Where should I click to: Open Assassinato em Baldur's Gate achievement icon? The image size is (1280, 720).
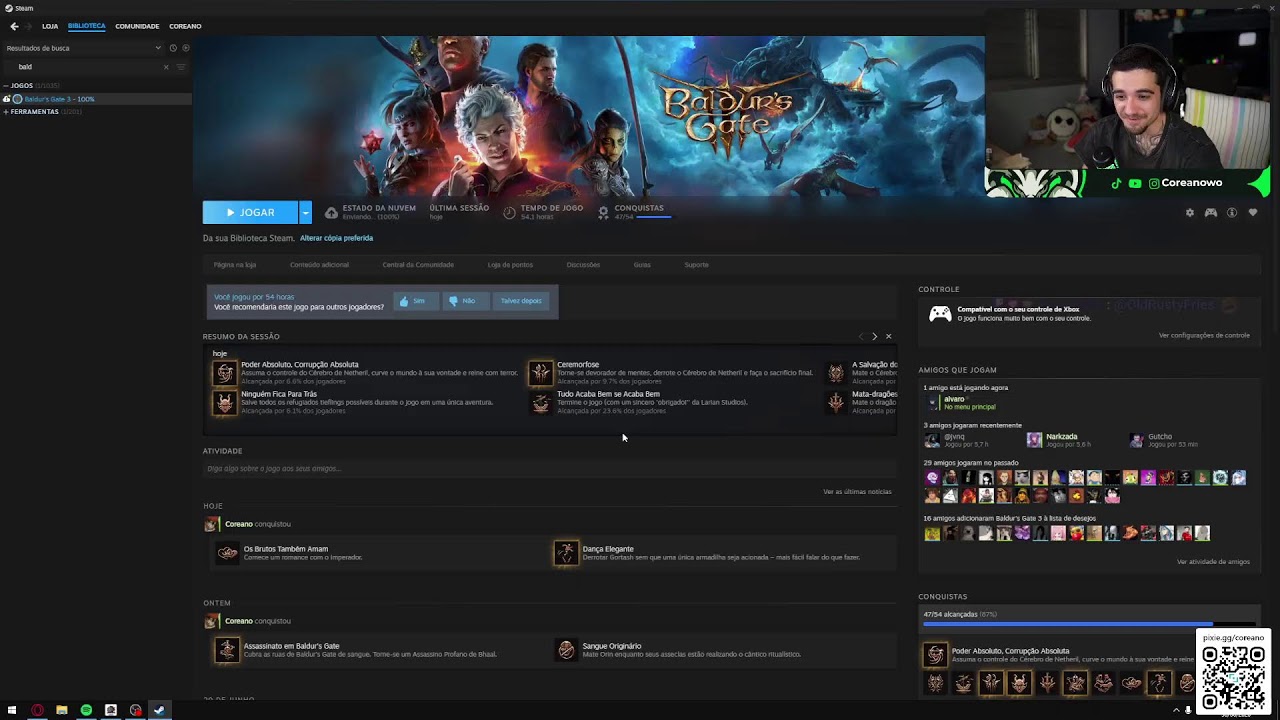[x=227, y=650]
